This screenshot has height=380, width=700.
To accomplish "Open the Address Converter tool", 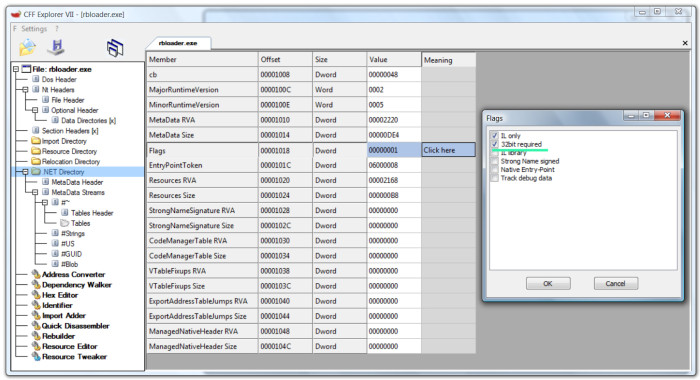I will (73, 275).
